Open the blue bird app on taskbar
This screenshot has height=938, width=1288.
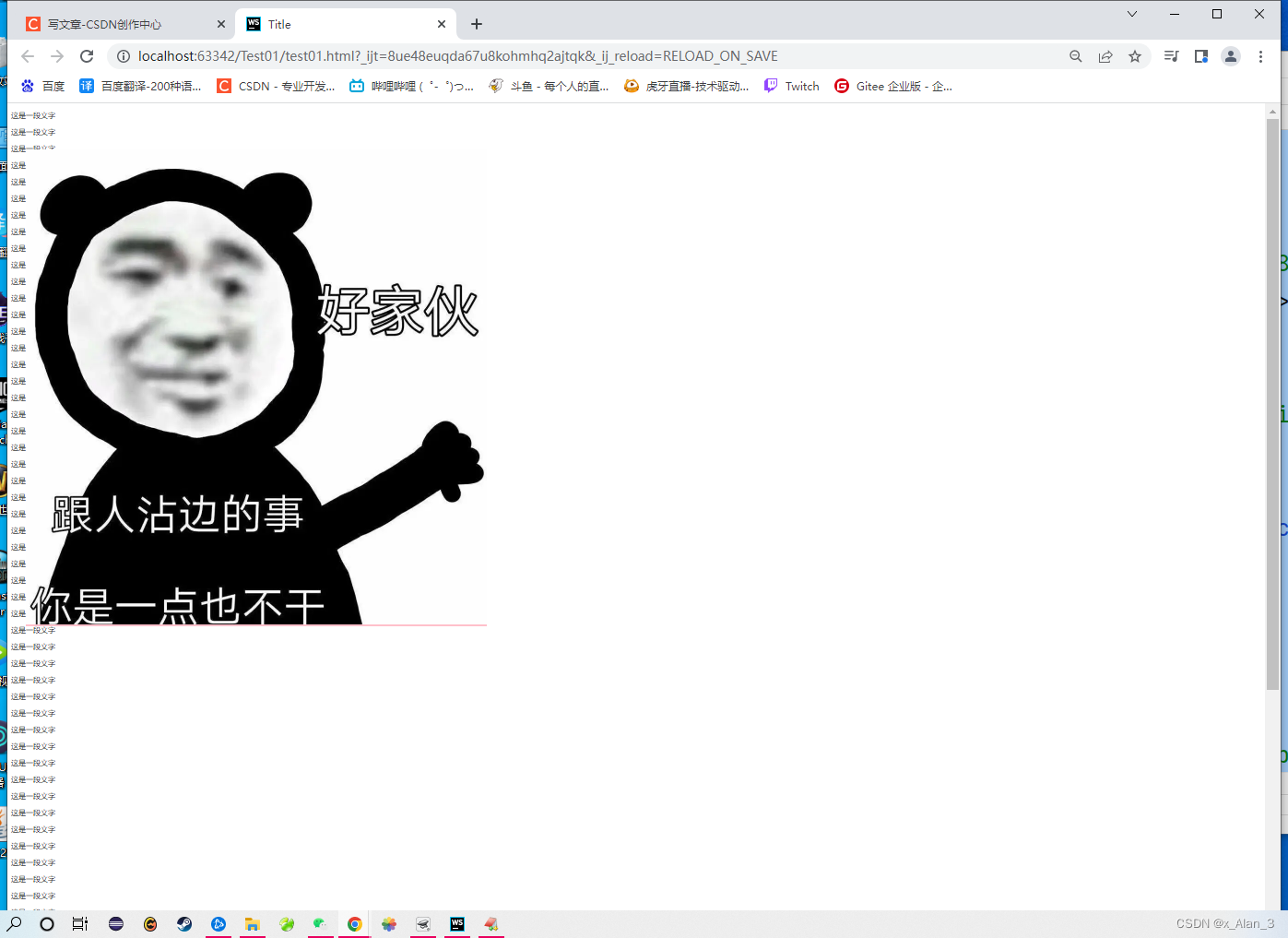tap(219, 923)
